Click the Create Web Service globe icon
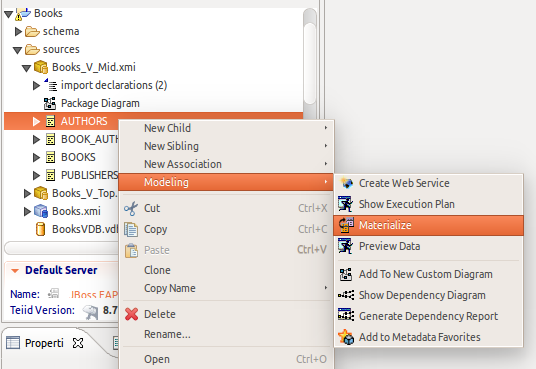This screenshot has width=536, height=369. [x=346, y=183]
